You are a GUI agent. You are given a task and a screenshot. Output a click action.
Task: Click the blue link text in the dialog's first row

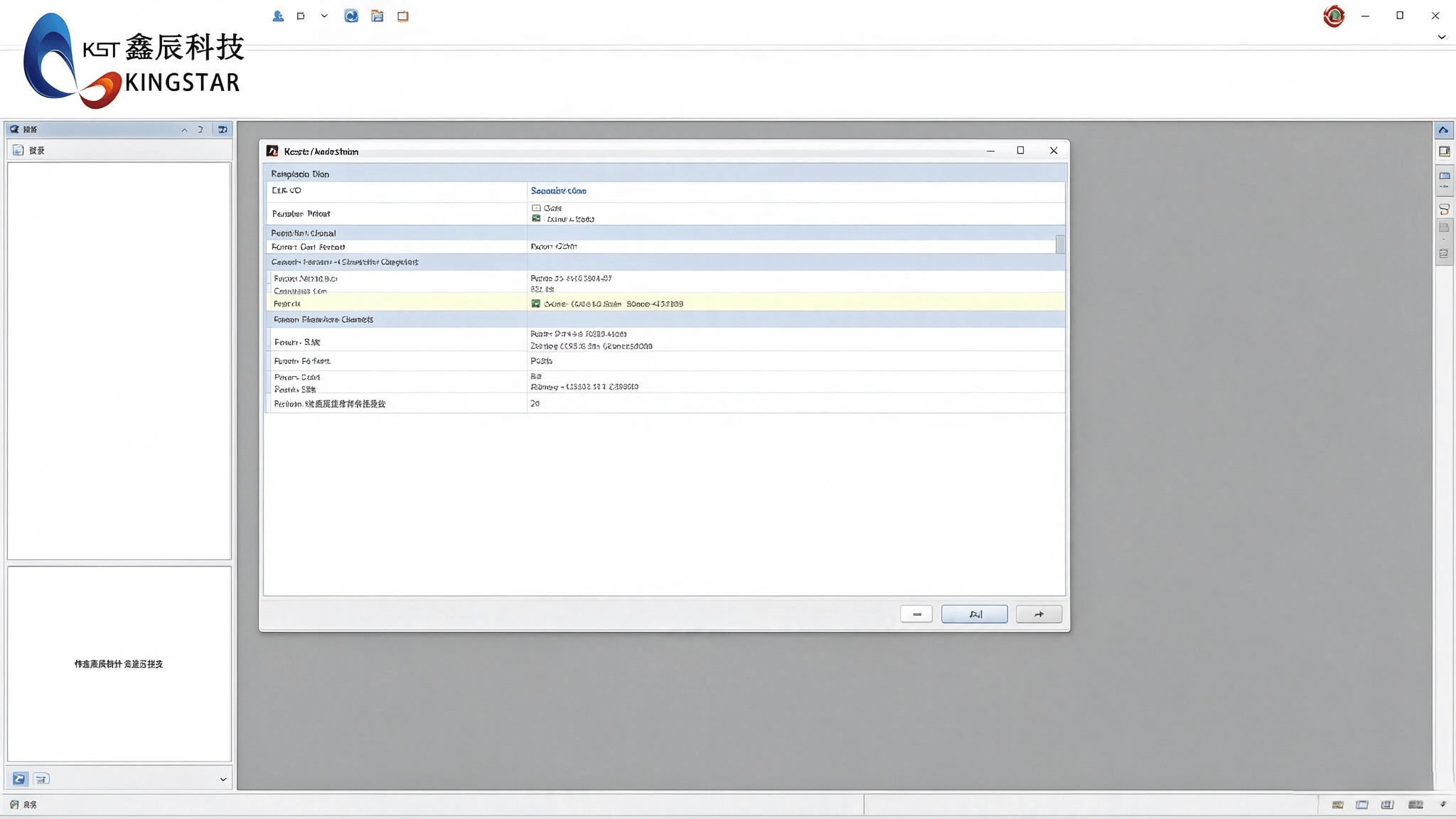tap(558, 191)
